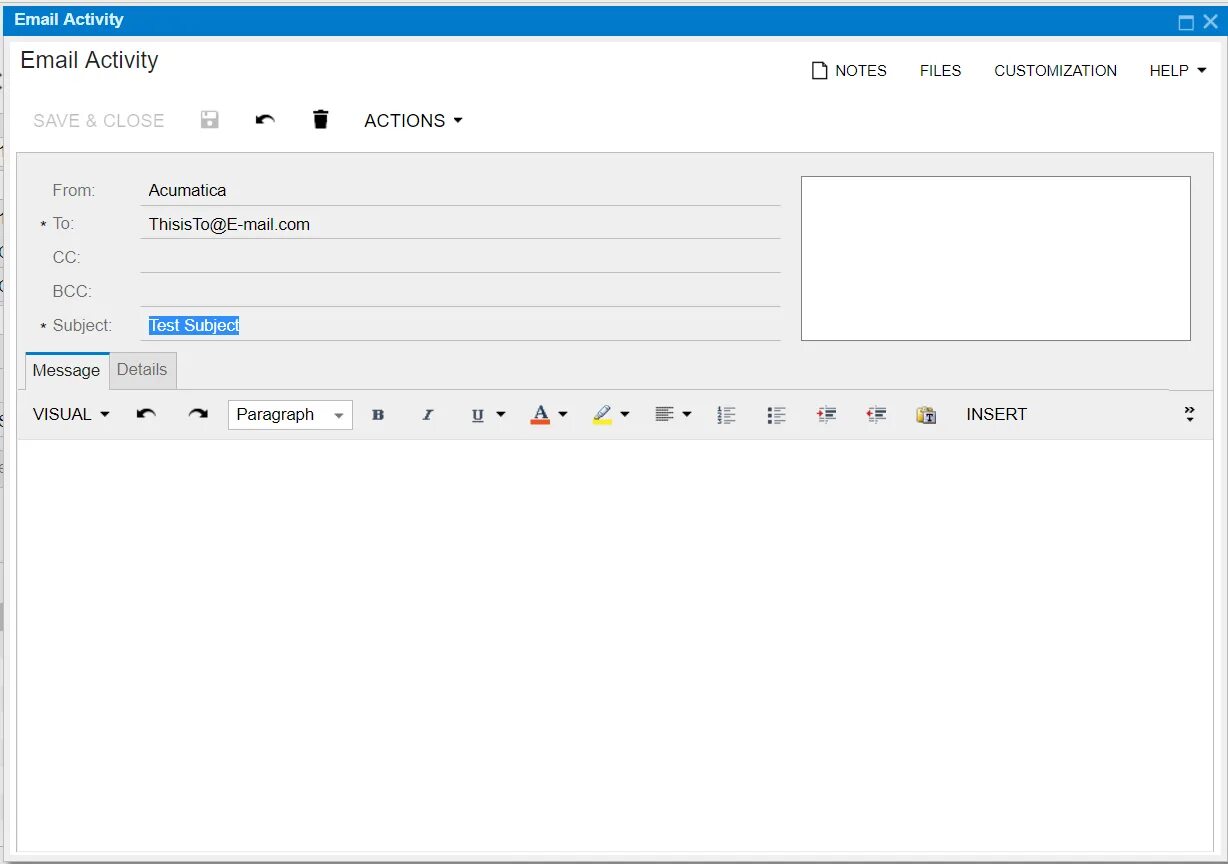Open the Customization menu

(x=1055, y=71)
